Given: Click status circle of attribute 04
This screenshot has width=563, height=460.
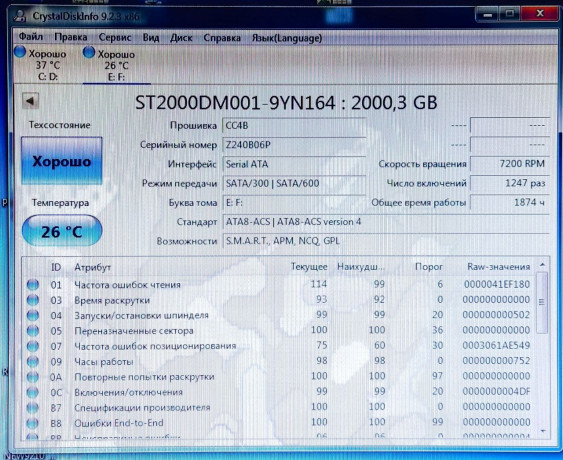Looking at the screenshot, I should (33, 315).
